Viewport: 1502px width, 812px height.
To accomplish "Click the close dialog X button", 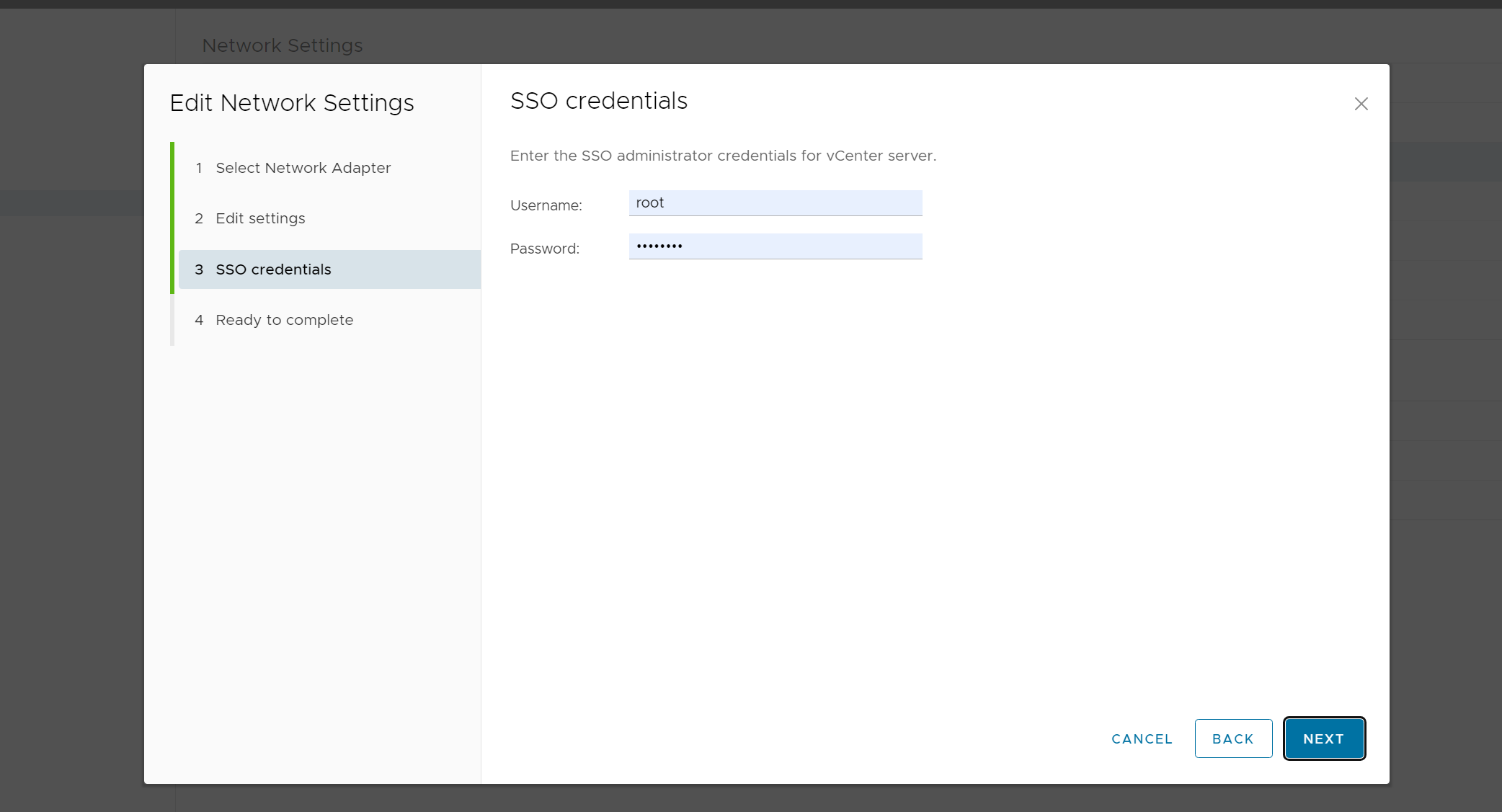I will point(1362,104).
